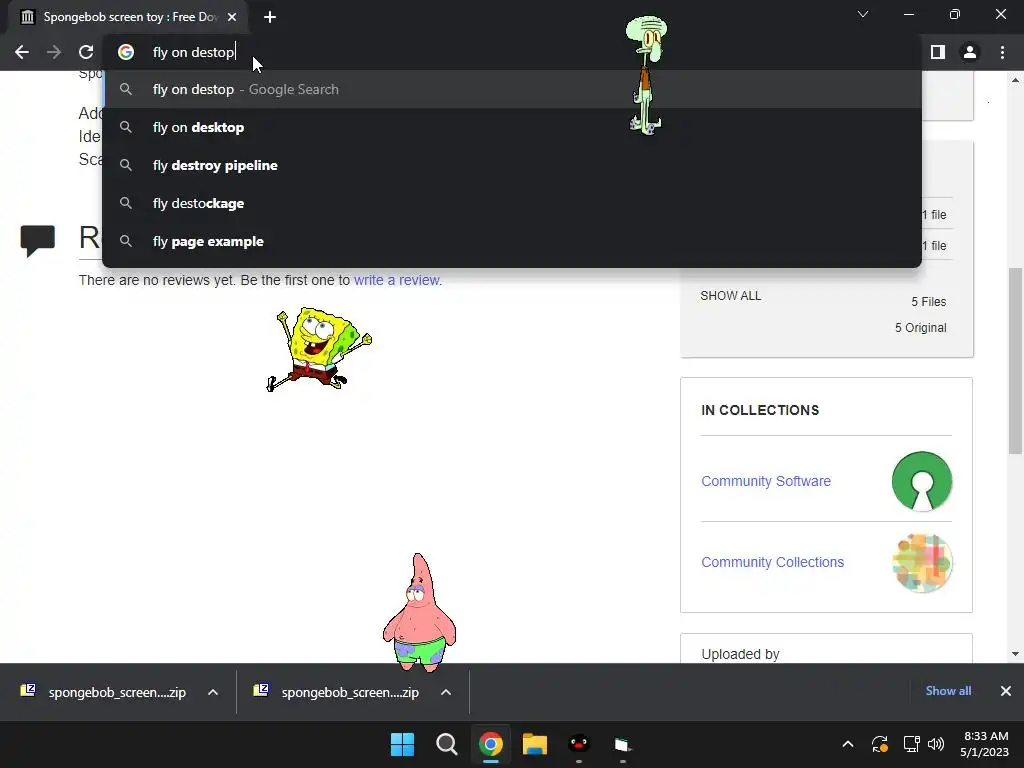The width and height of the screenshot is (1024, 768).
Task: Choose the 'fly on desktop' suggestion
Action: (512, 127)
